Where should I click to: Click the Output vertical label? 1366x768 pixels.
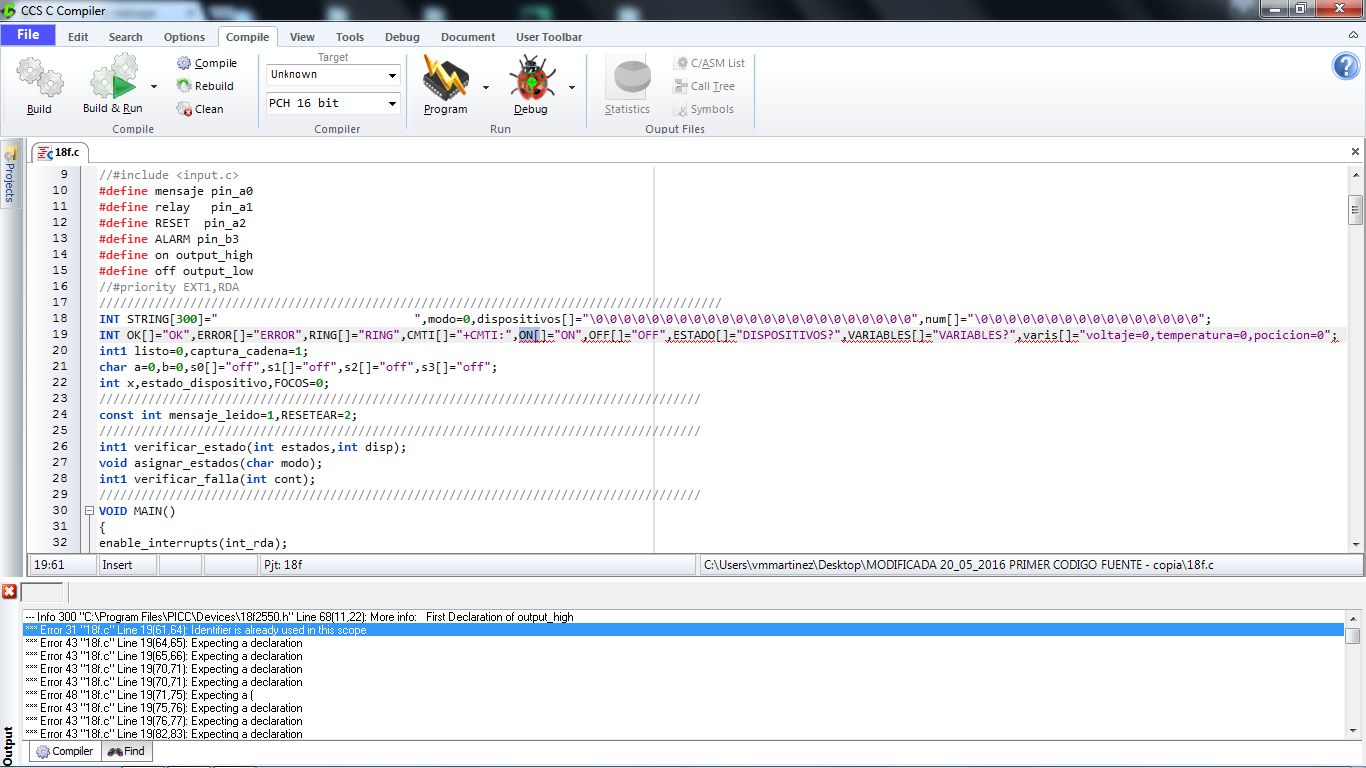(9, 747)
